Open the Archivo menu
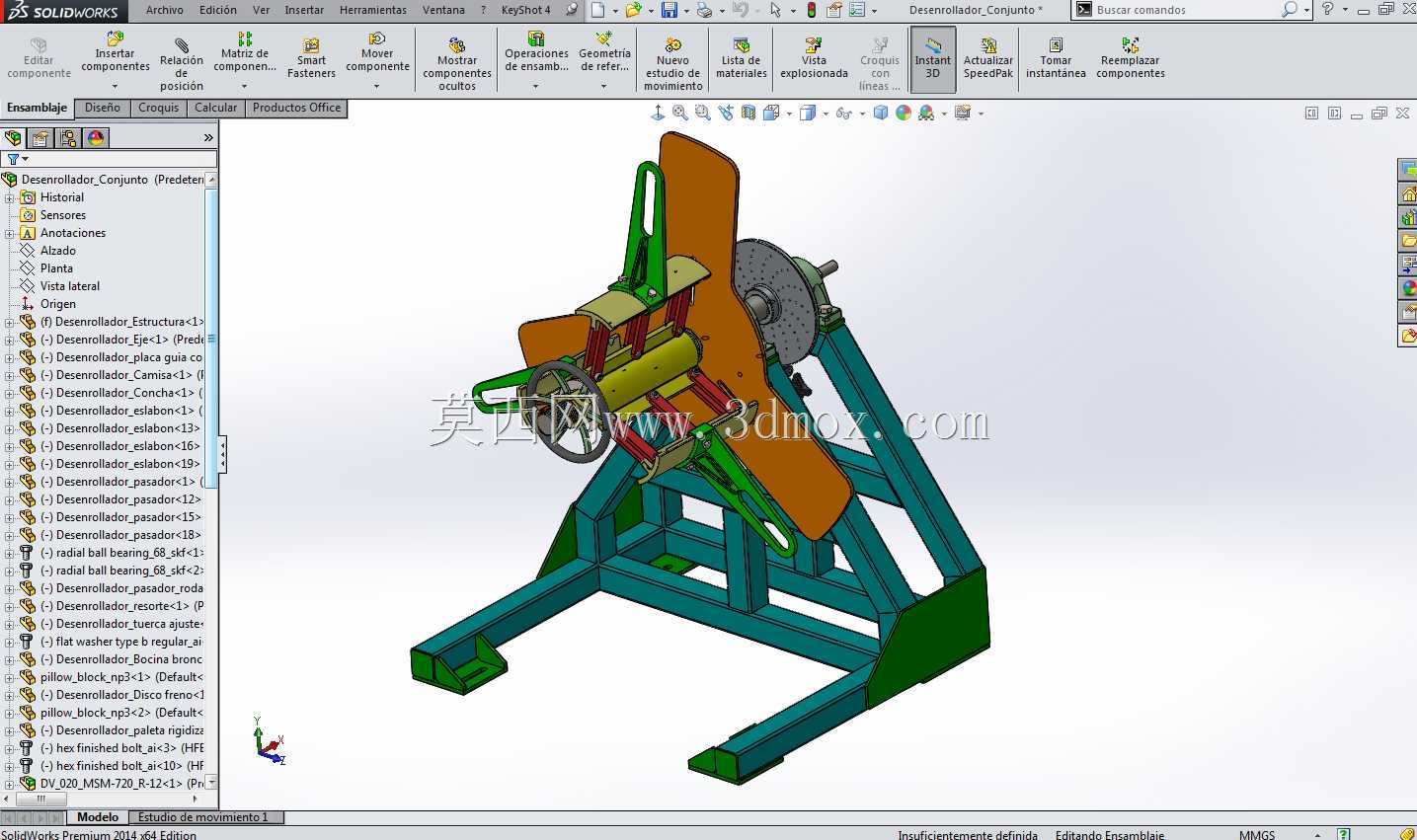 pyautogui.click(x=164, y=10)
